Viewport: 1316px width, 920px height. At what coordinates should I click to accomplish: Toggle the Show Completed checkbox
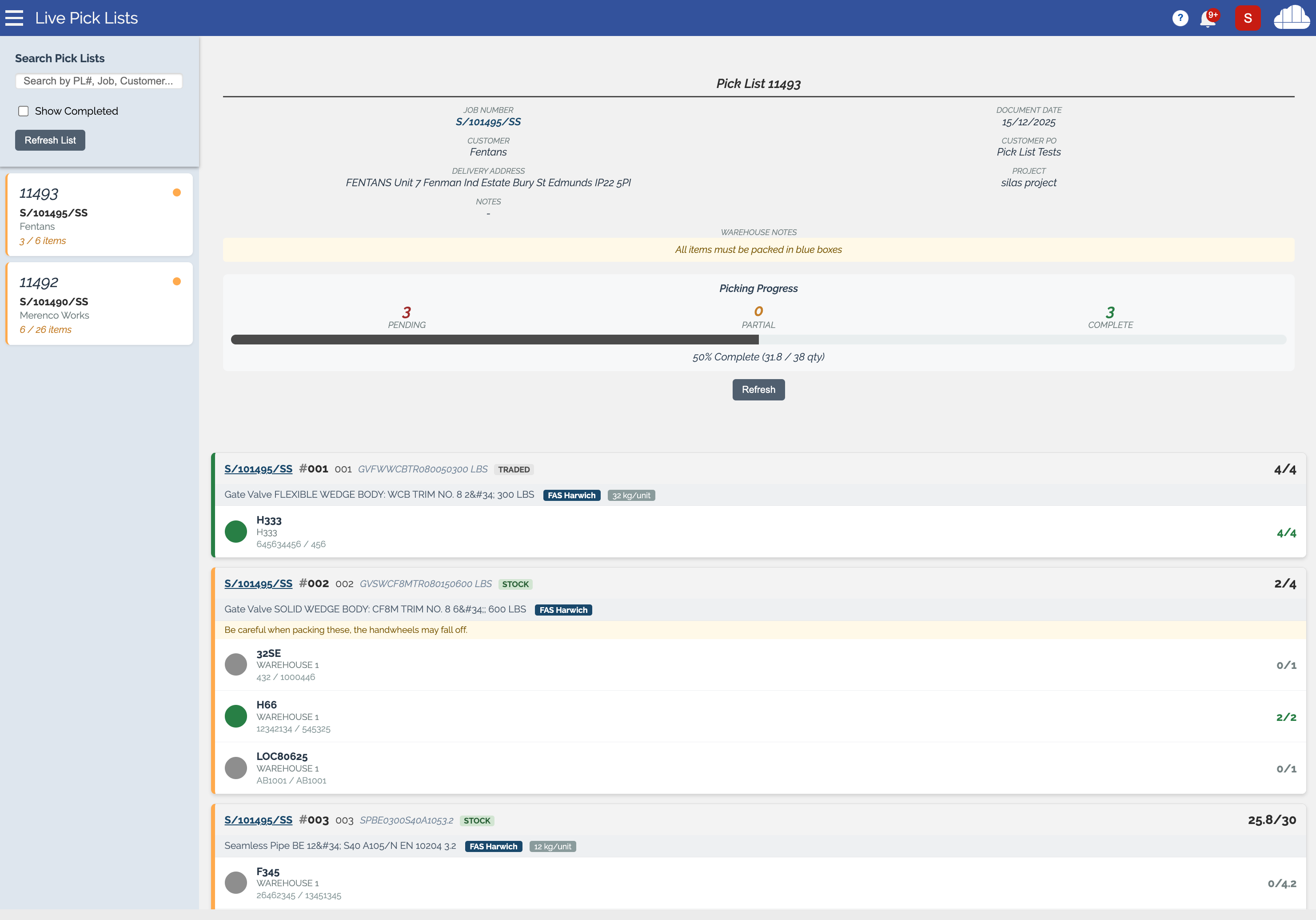pos(24,111)
